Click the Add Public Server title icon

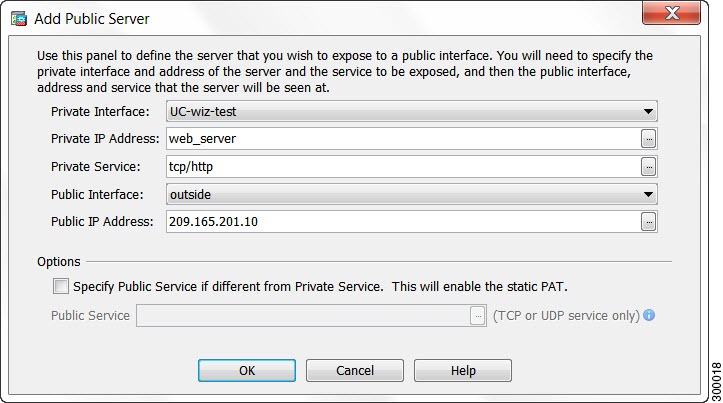click(x=19, y=19)
